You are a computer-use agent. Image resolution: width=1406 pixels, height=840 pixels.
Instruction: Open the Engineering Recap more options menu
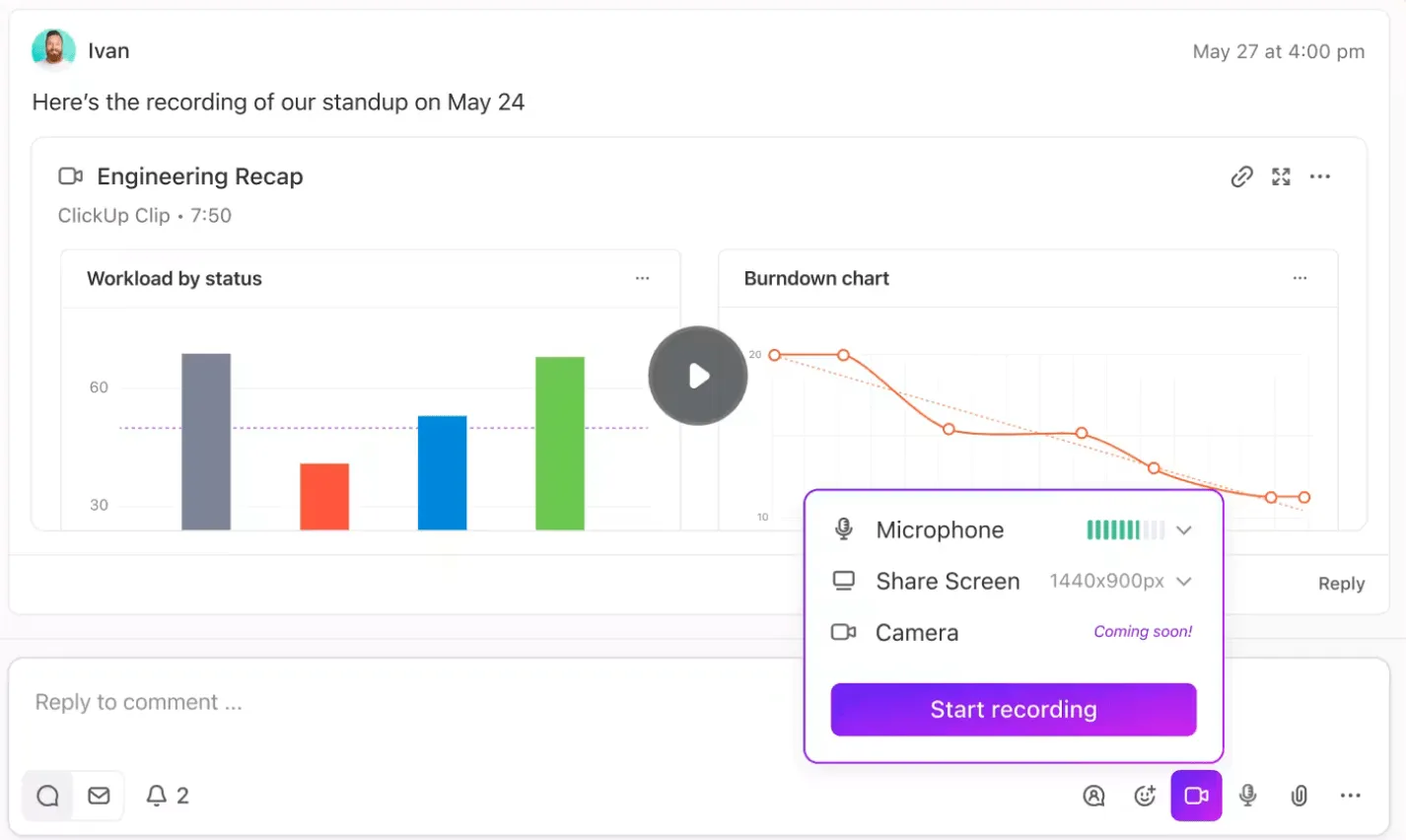tap(1320, 176)
